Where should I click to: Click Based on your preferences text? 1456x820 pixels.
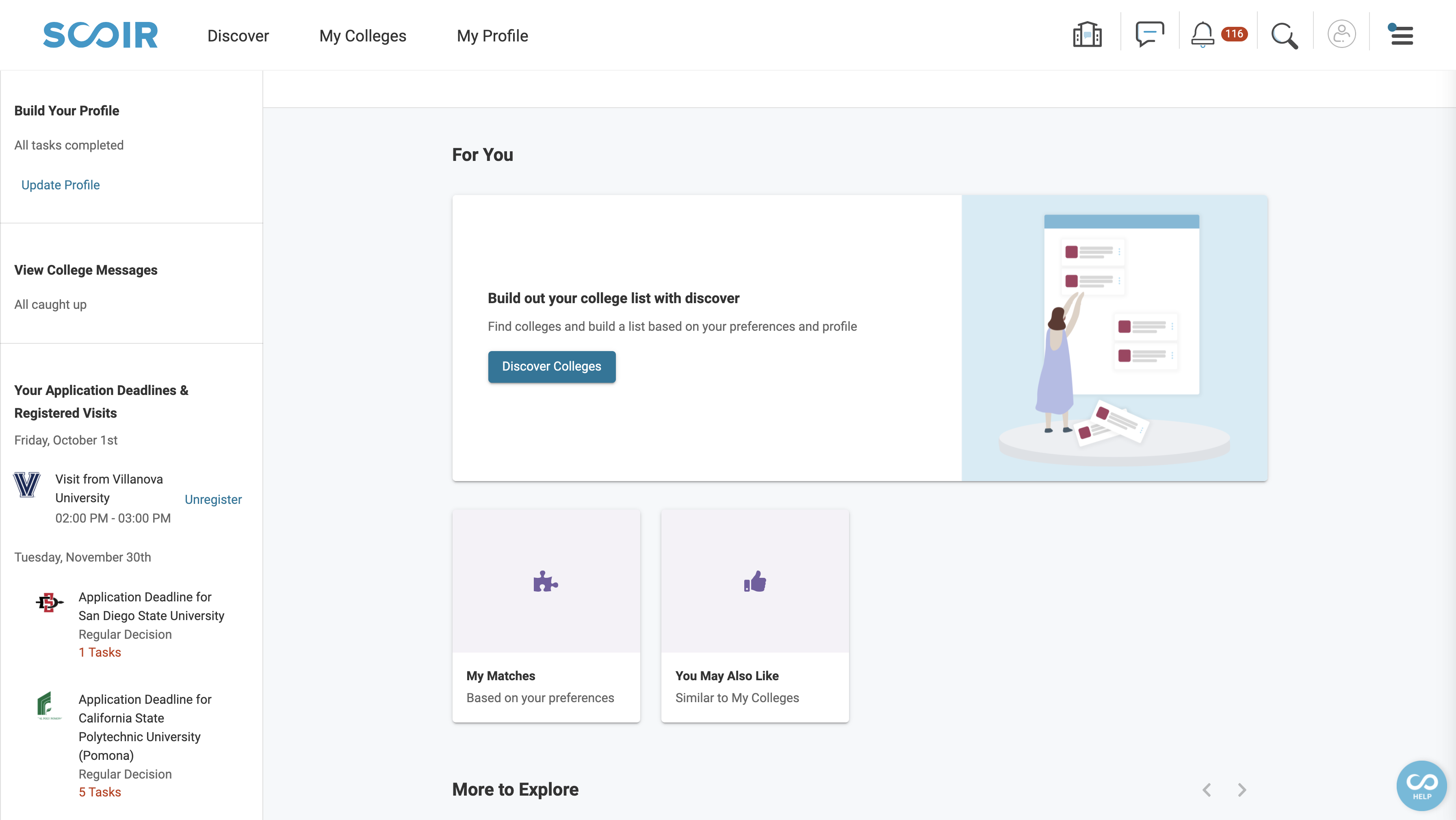(540, 698)
